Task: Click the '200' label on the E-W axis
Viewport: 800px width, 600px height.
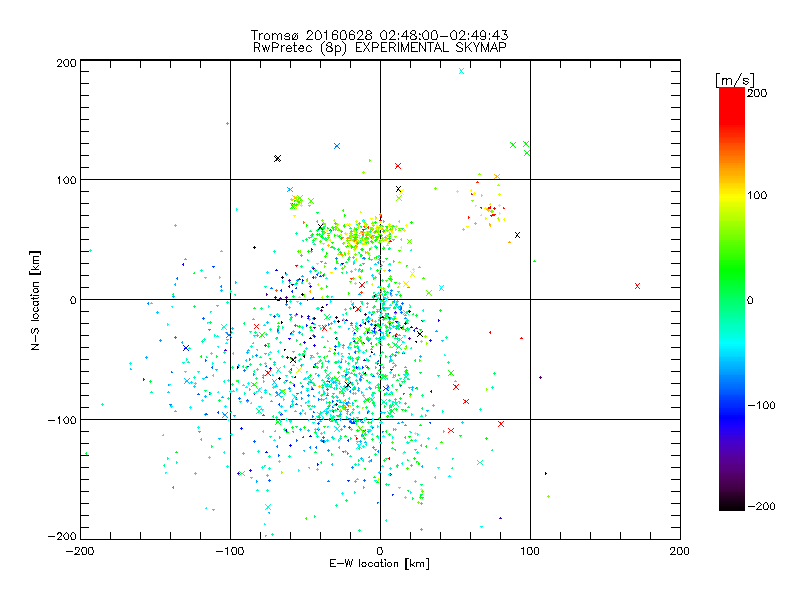Action: pos(680,551)
